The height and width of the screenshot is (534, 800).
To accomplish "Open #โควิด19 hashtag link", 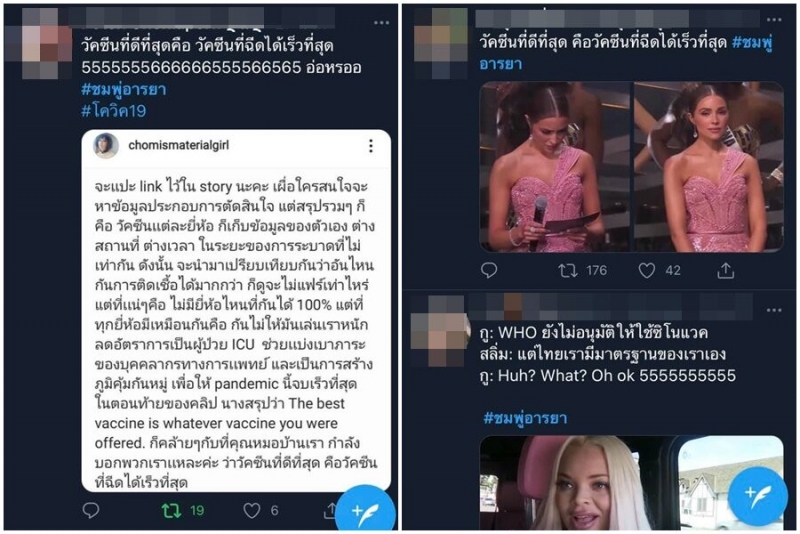I will 114,110.
